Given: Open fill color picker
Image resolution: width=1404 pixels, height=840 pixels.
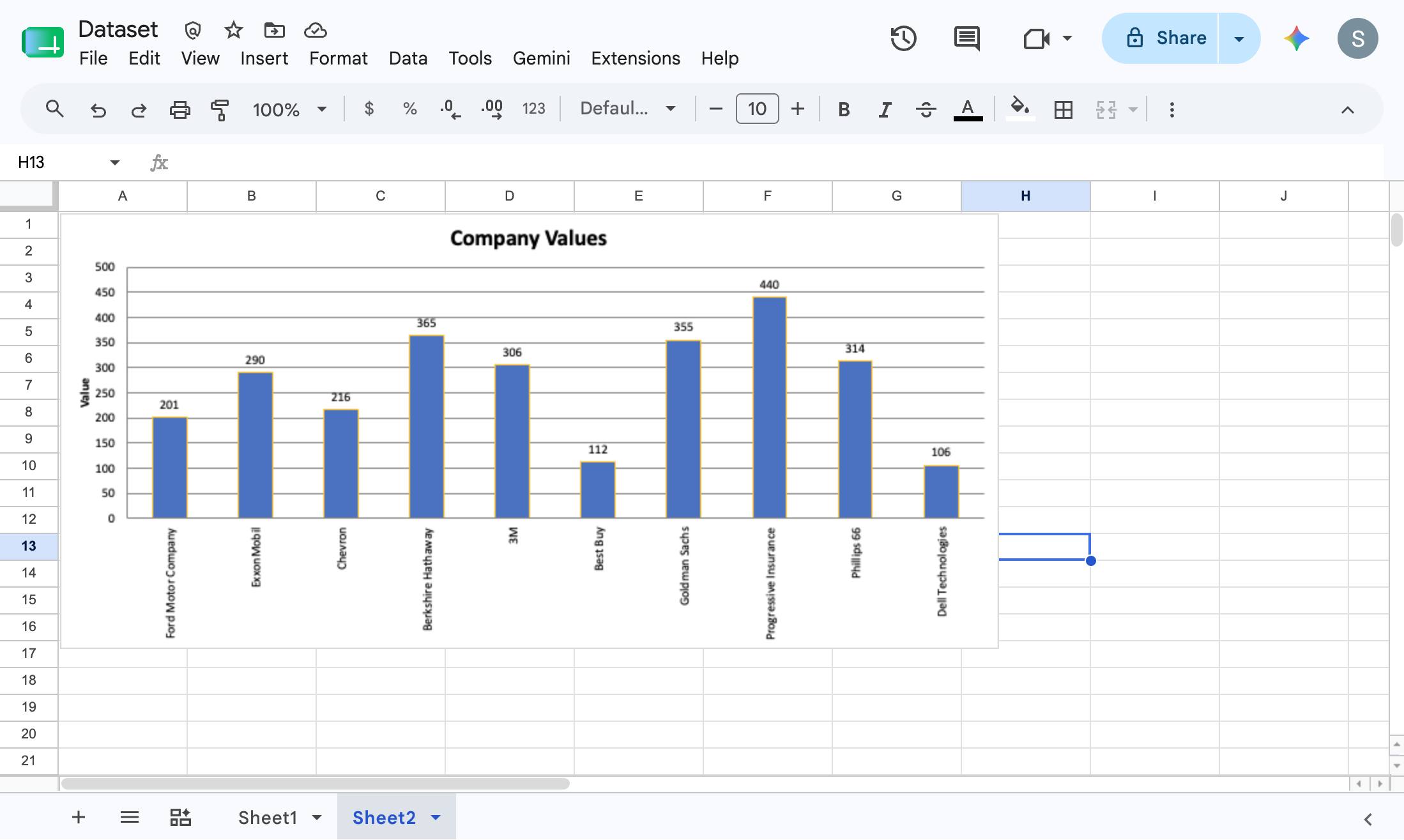Looking at the screenshot, I should pyautogui.click(x=1019, y=107).
